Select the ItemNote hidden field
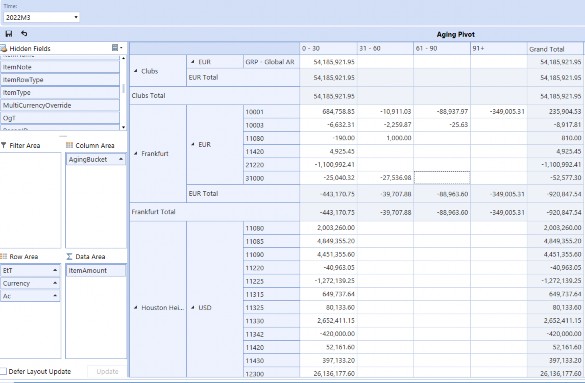 coord(60,67)
